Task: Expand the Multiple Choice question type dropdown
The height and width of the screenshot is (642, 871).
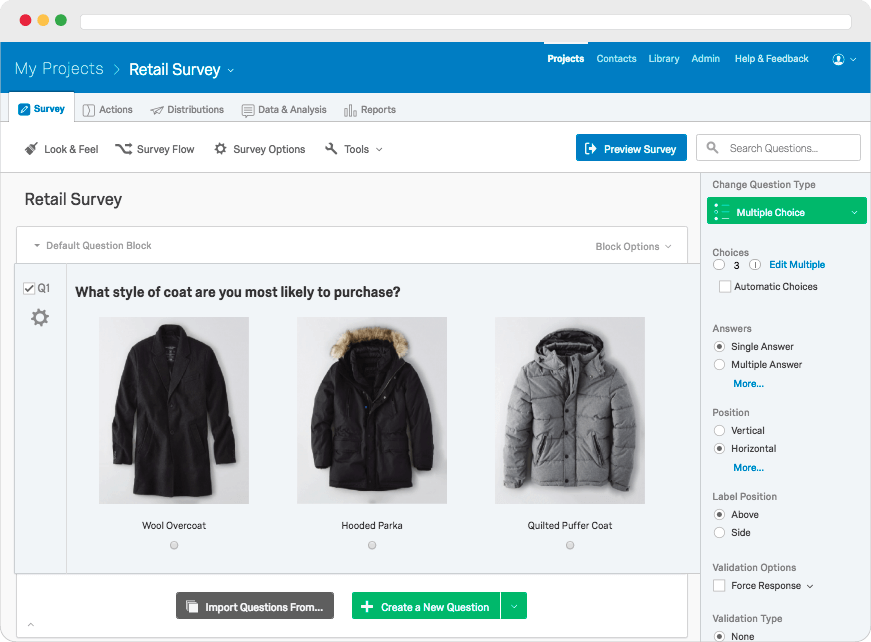Action: (x=787, y=212)
